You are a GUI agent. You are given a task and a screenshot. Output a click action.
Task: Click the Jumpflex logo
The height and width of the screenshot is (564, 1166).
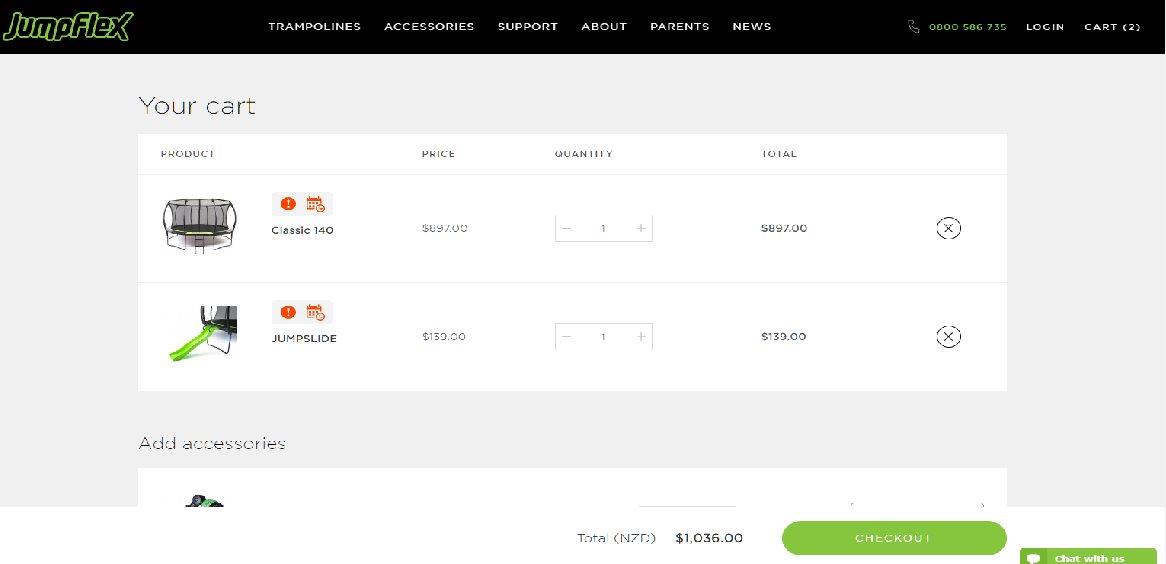(67, 26)
